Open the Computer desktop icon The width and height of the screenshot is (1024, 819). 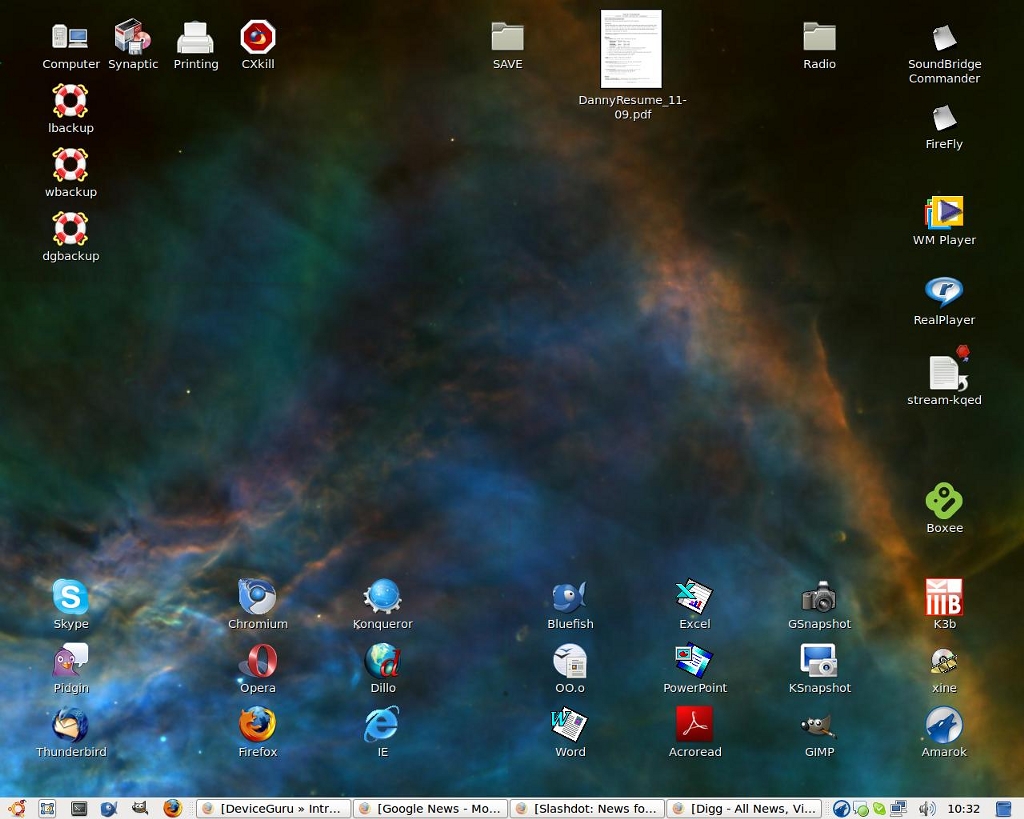(71, 37)
